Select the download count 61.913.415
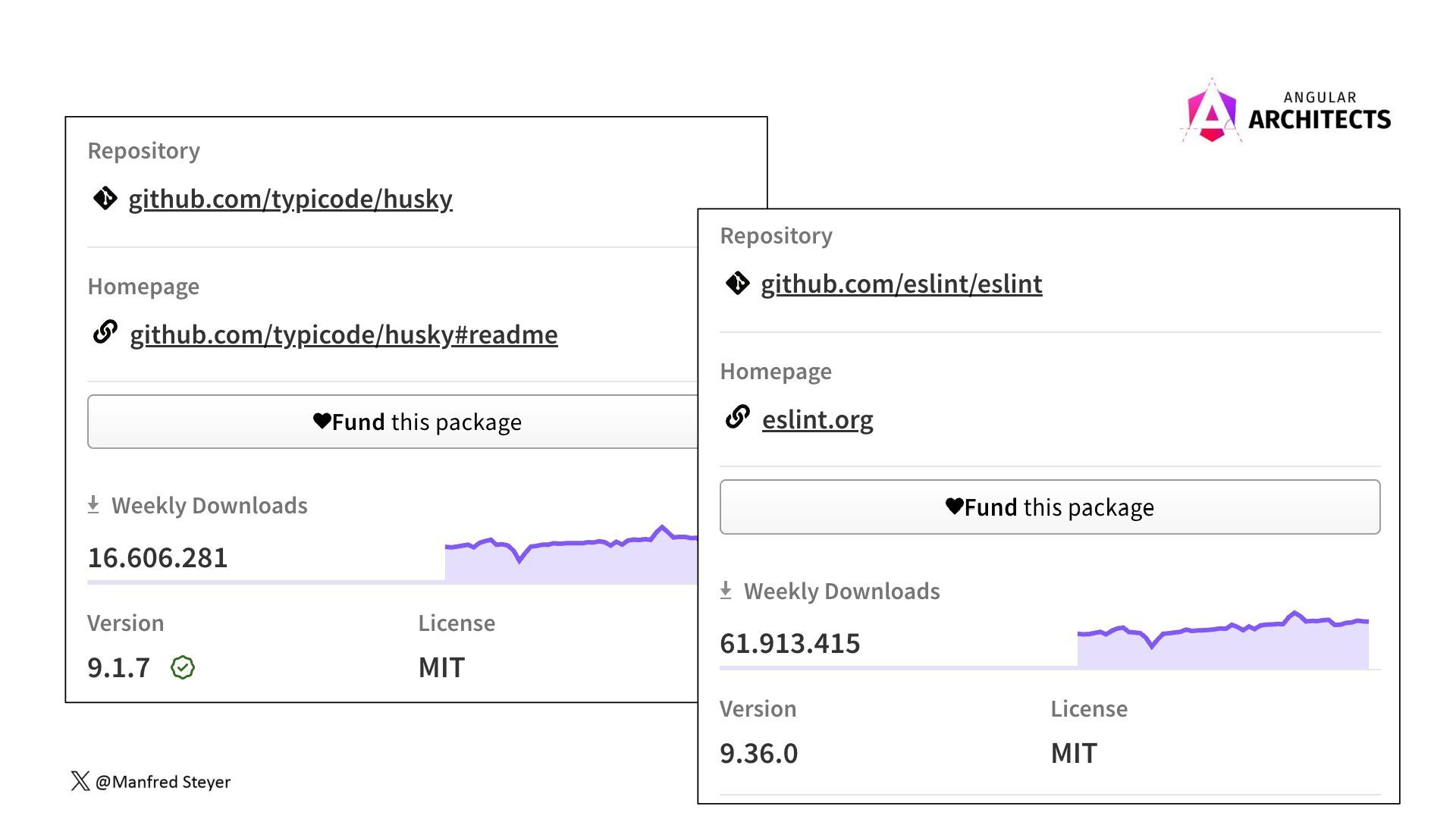 click(790, 644)
